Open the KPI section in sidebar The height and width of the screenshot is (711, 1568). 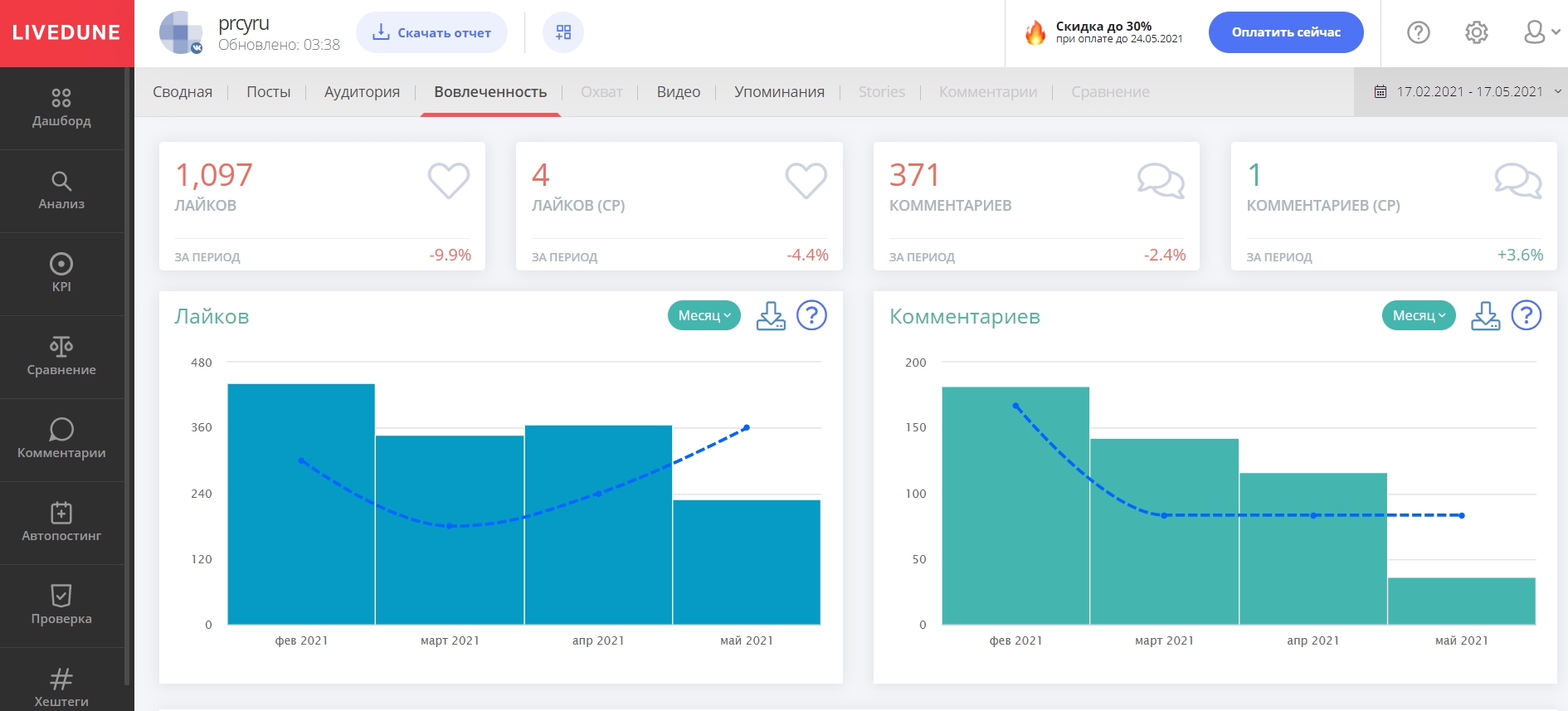coord(61,274)
